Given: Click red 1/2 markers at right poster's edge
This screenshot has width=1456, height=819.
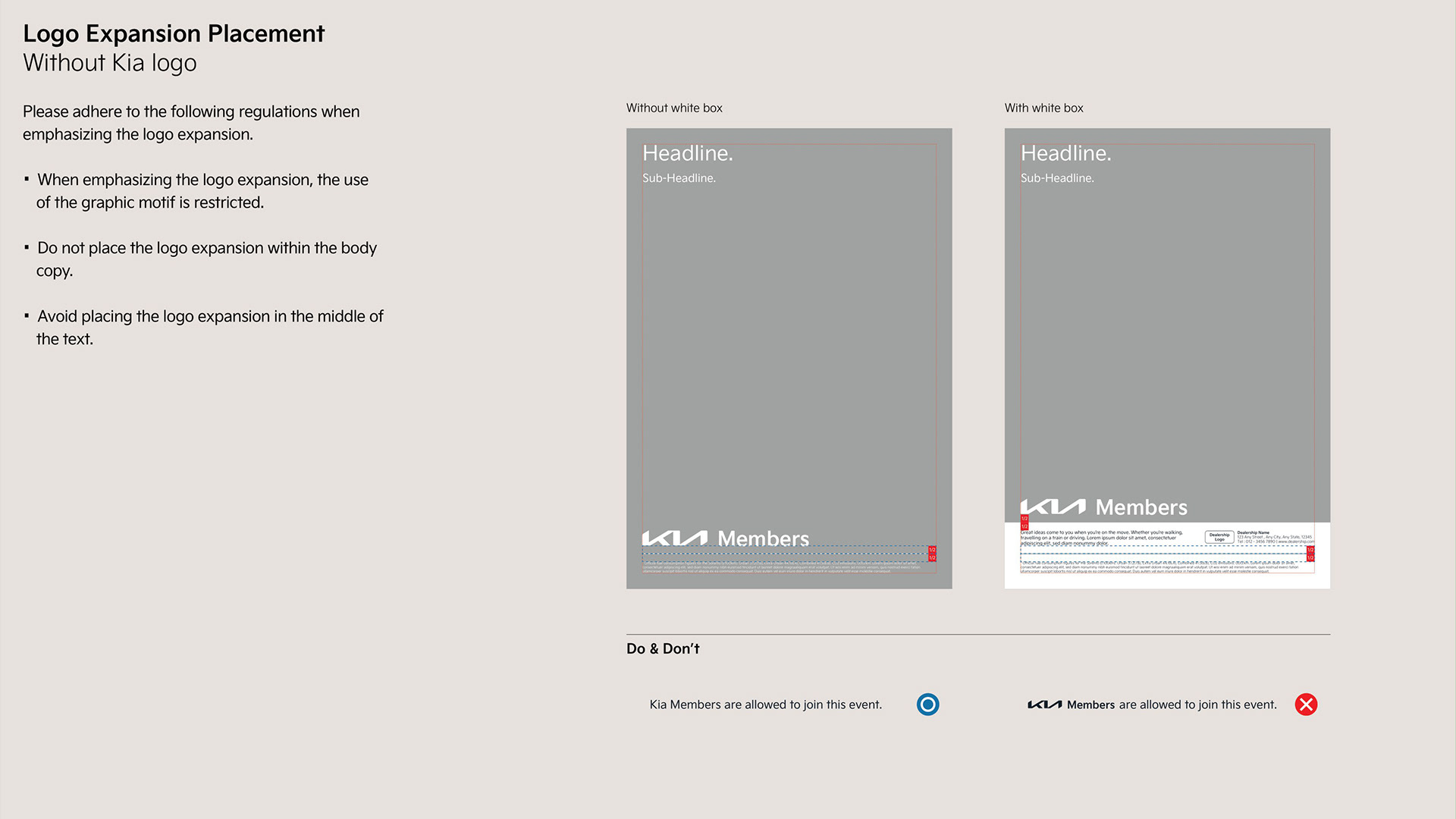Looking at the screenshot, I should 1310,554.
